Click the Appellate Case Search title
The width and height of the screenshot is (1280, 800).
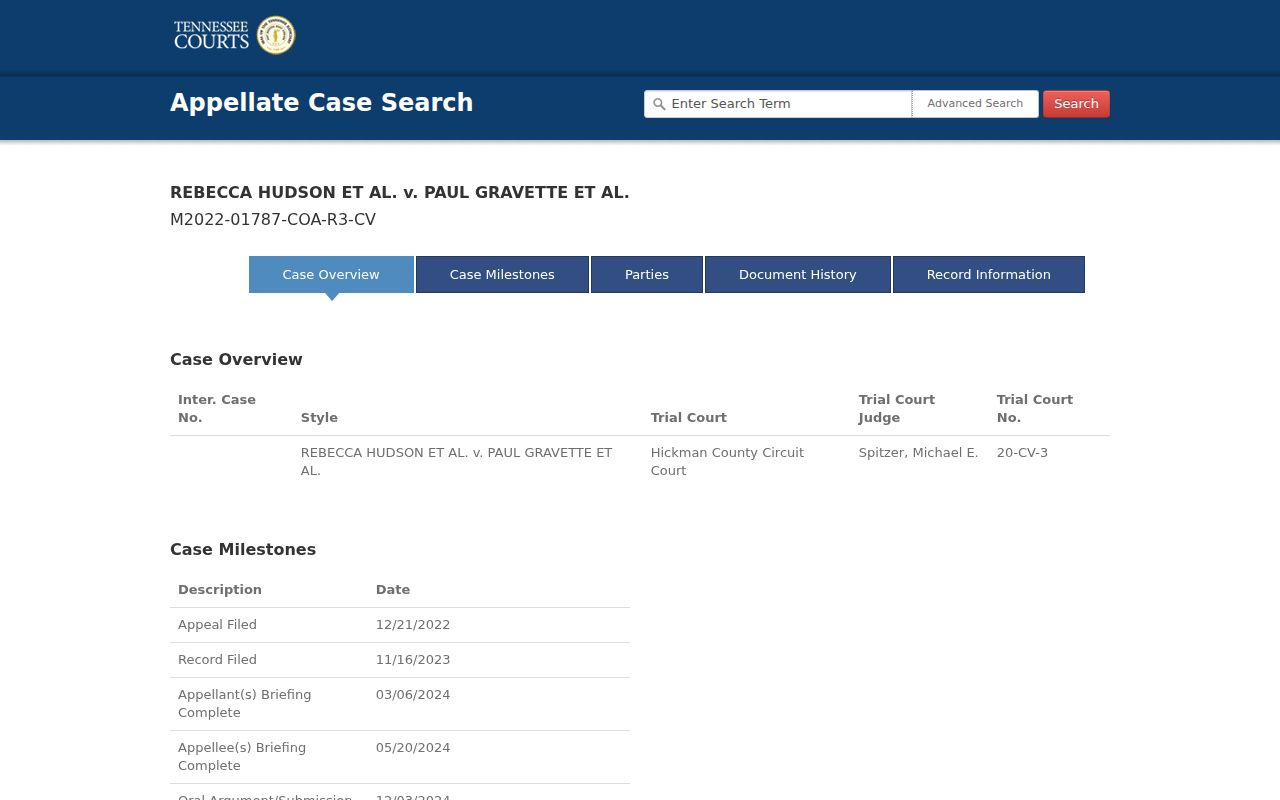(322, 103)
